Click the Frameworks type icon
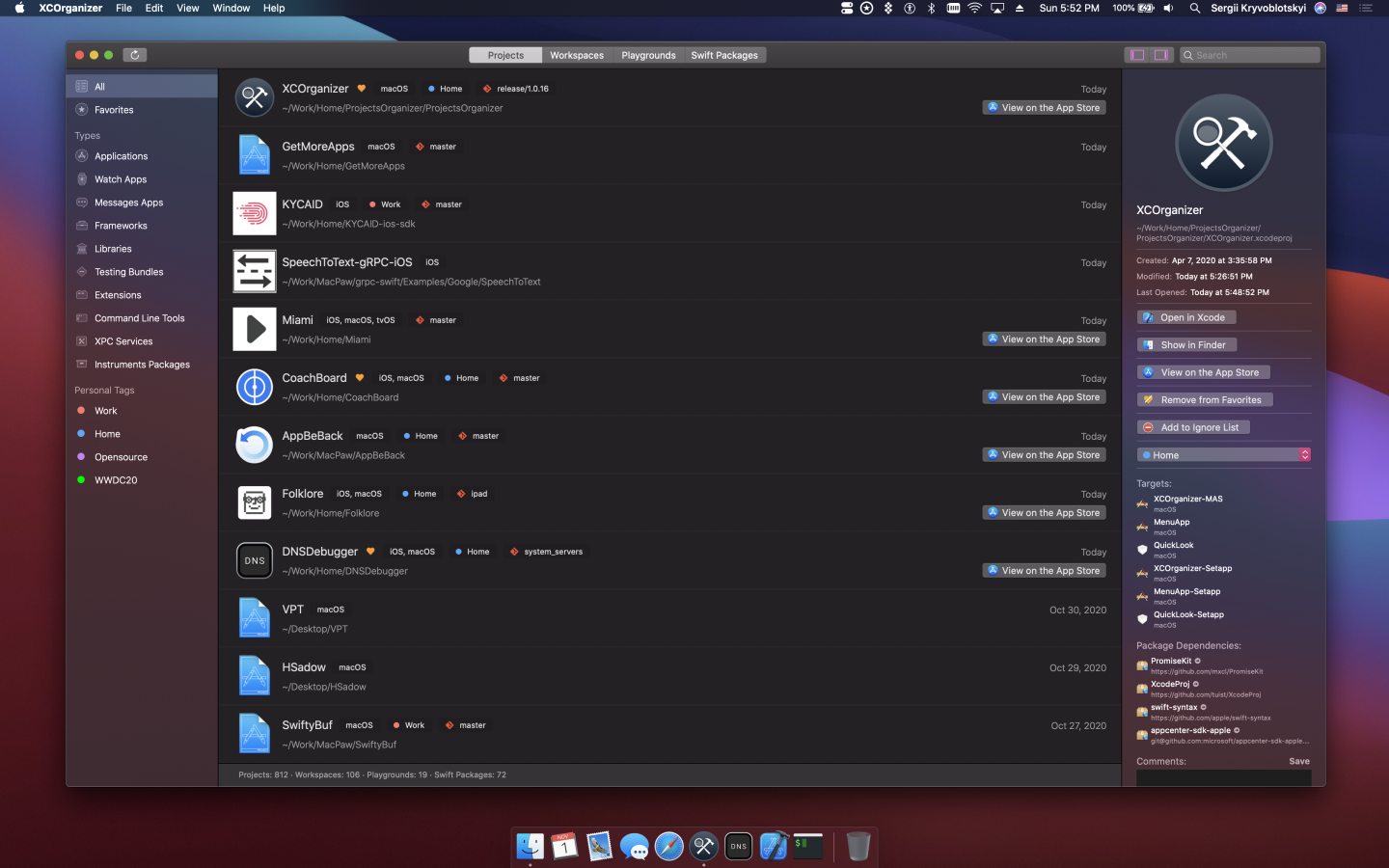The image size is (1389, 868). point(82,226)
